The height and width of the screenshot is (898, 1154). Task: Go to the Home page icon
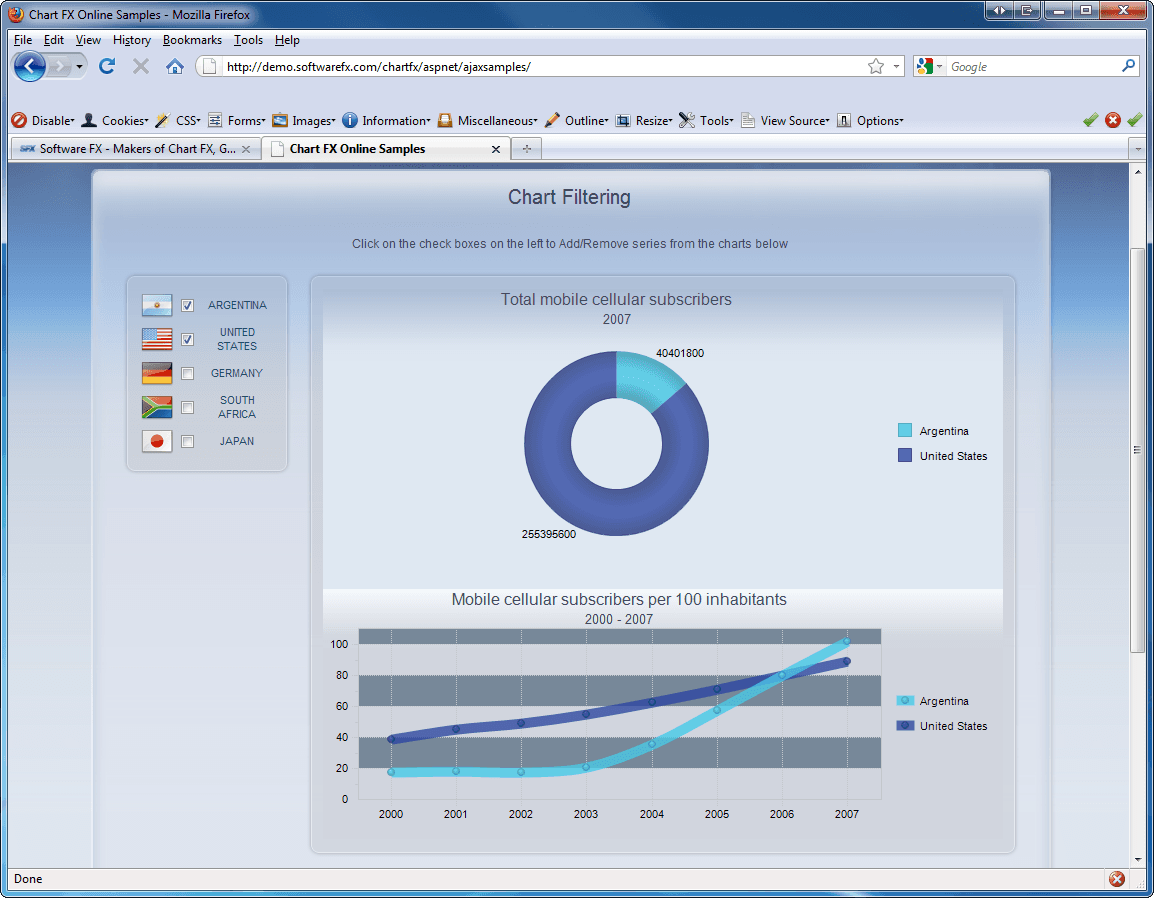(174, 66)
